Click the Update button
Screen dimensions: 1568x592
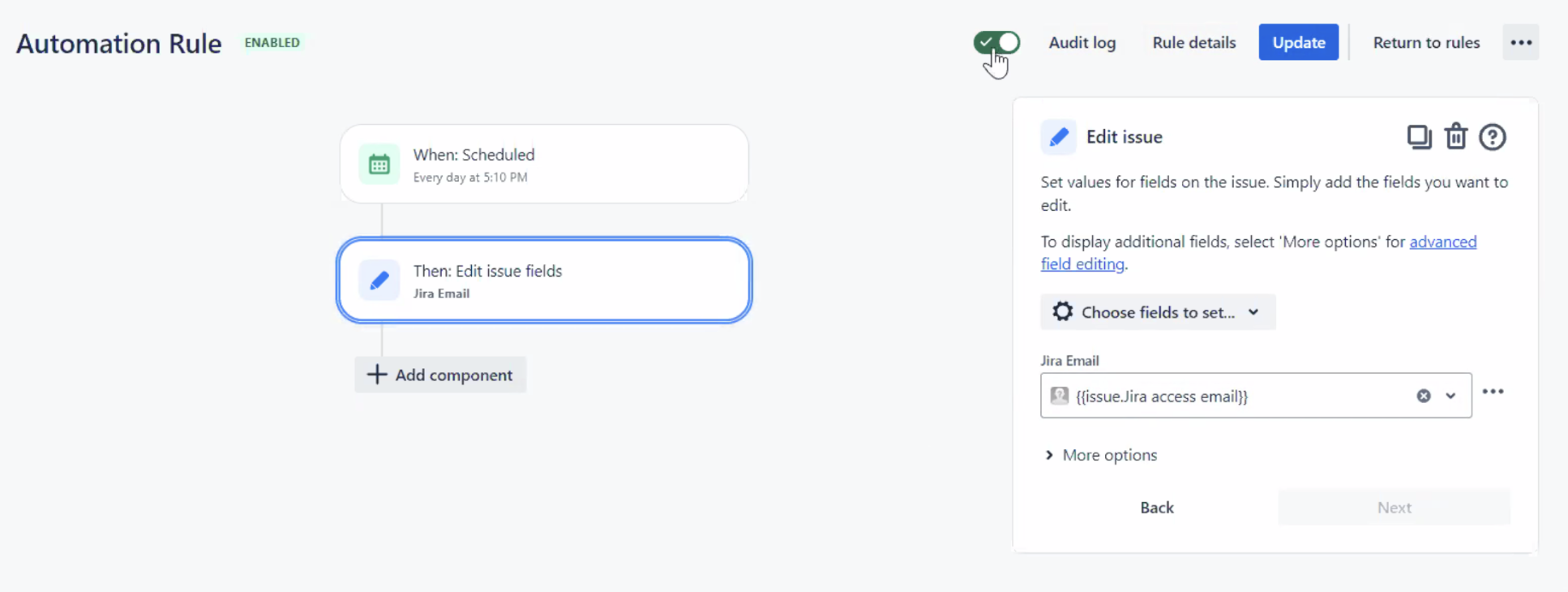(1298, 42)
